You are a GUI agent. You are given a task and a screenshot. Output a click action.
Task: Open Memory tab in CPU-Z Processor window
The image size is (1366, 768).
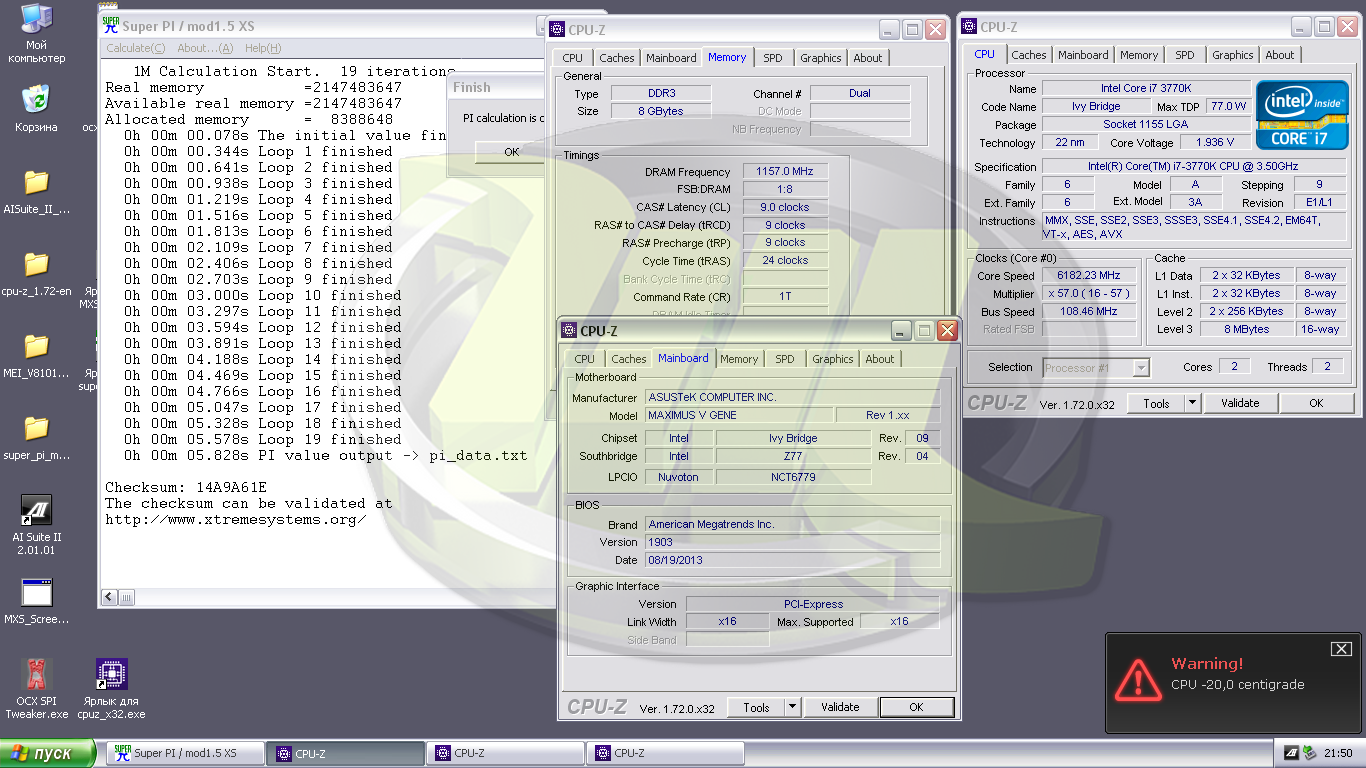[x=1139, y=55]
